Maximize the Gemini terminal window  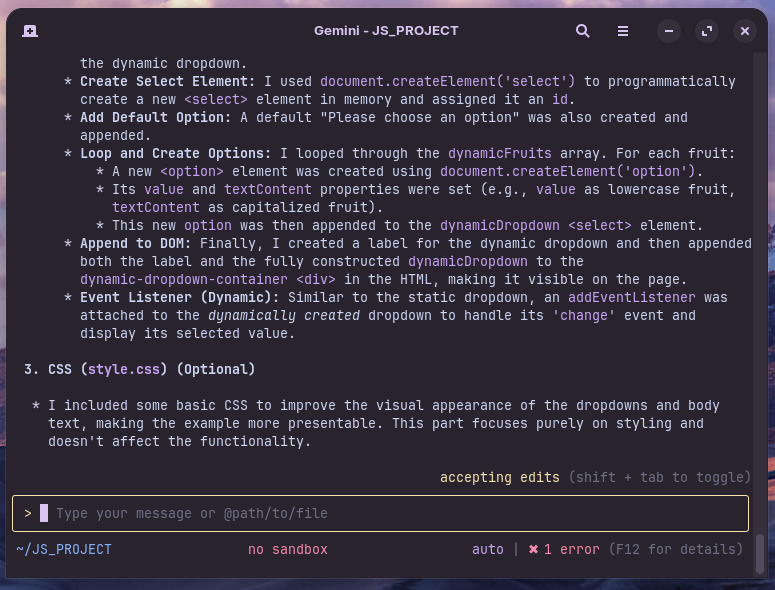pos(707,31)
